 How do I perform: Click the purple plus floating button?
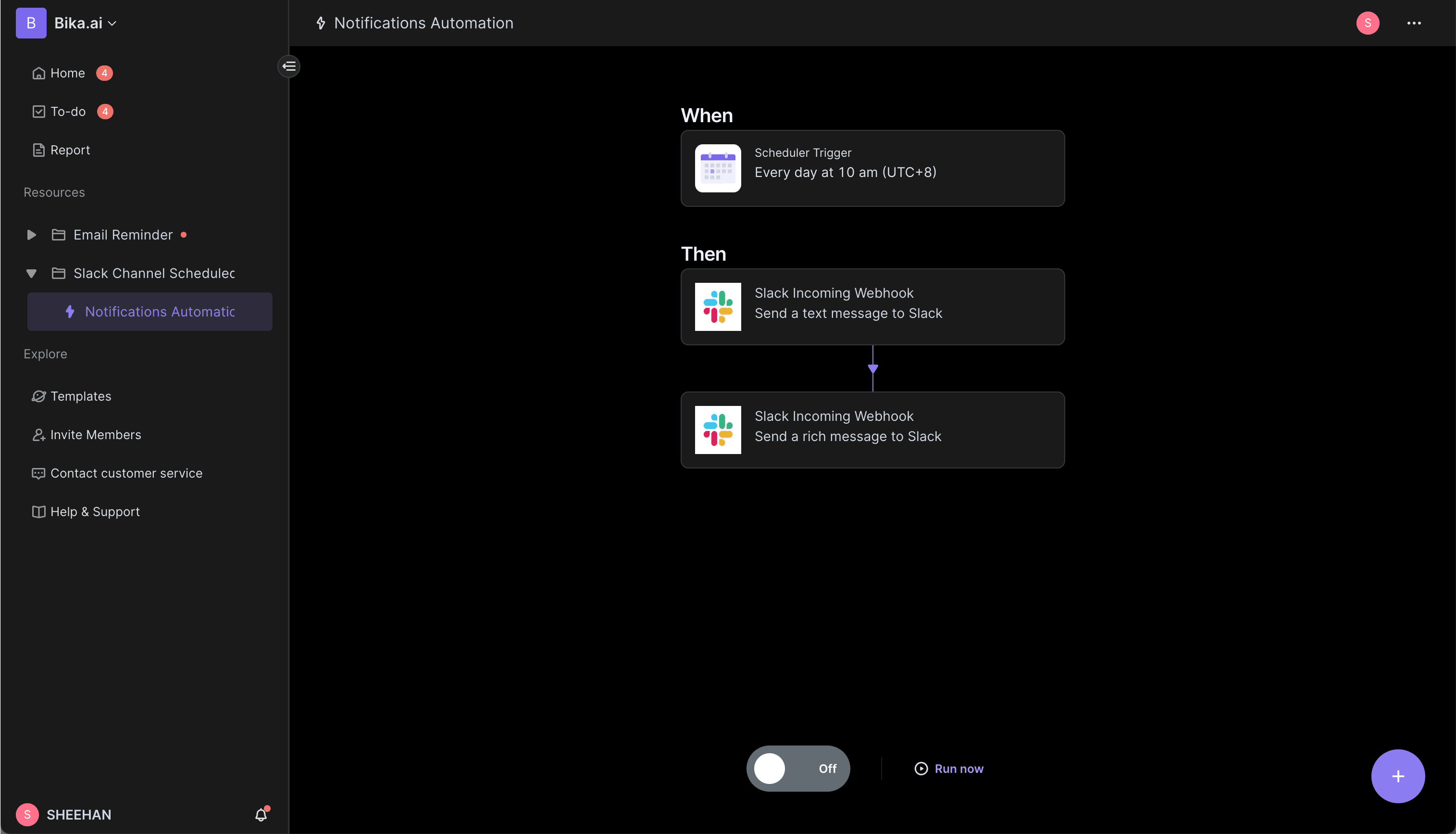pyautogui.click(x=1398, y=776)
